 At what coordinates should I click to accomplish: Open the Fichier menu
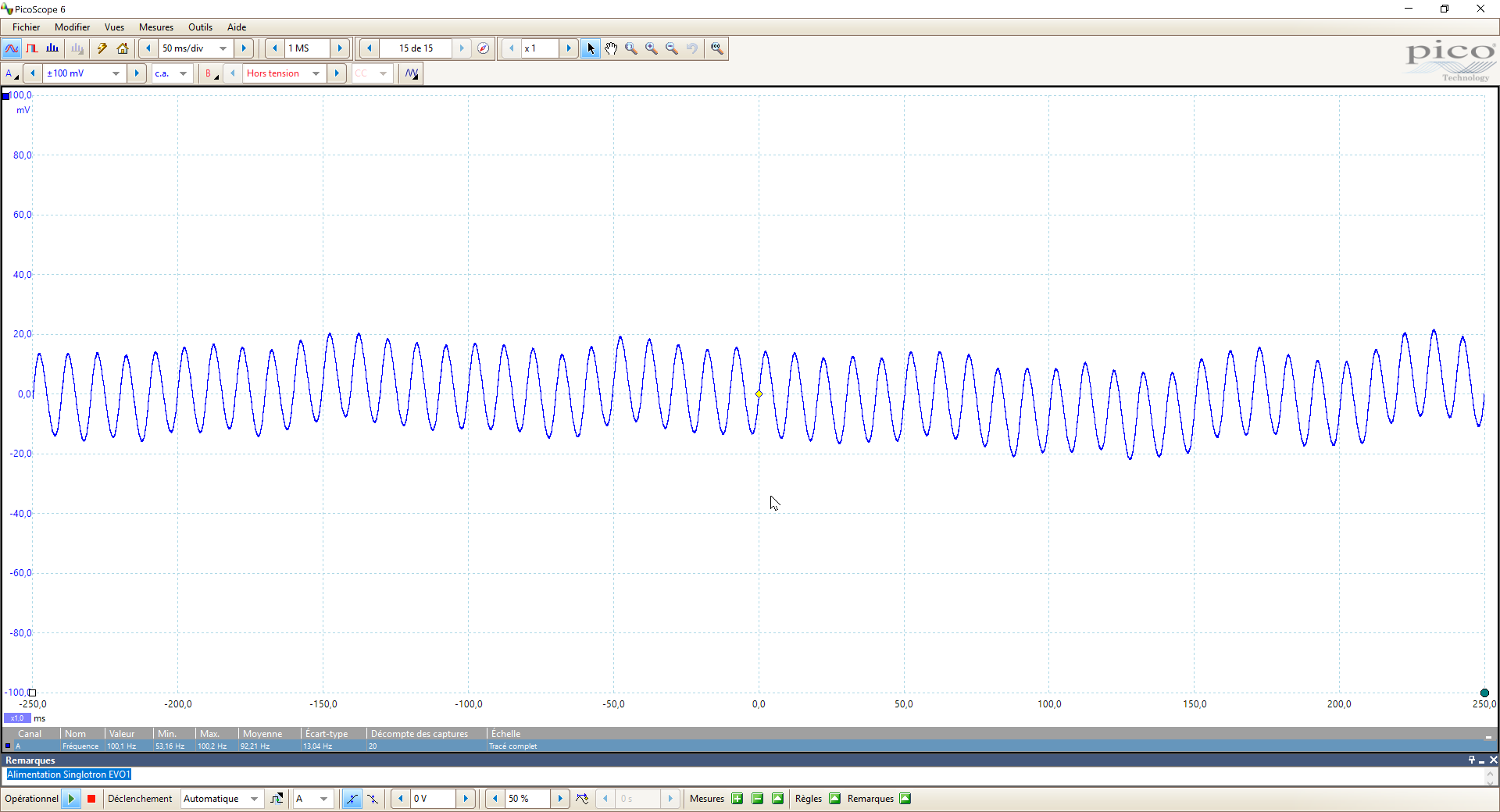(26, 27)
